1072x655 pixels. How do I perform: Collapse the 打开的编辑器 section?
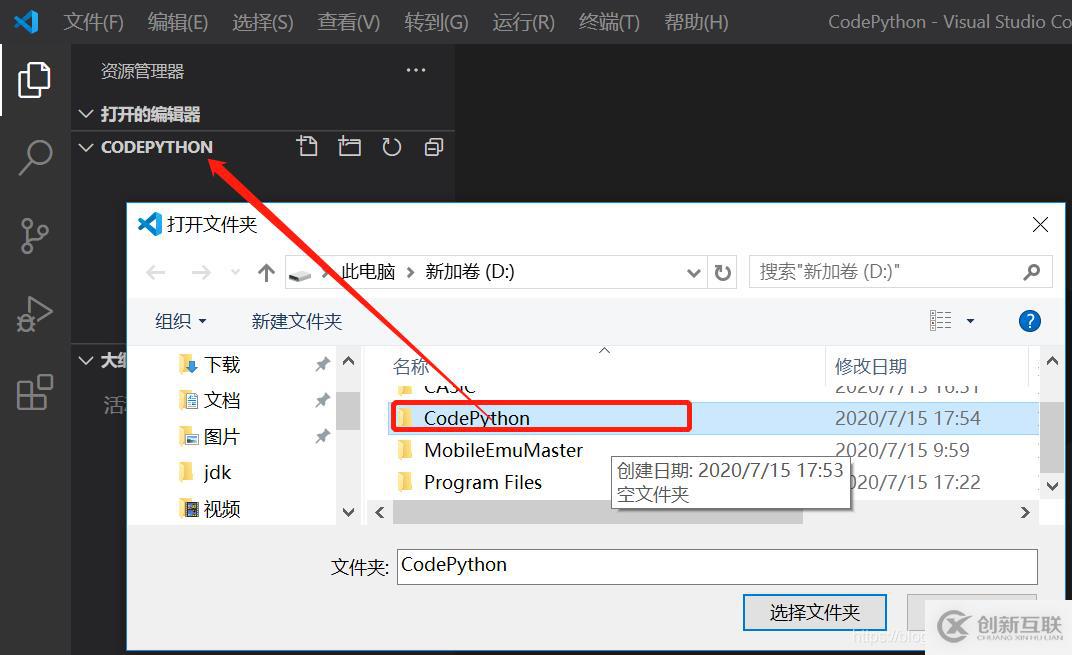tap(86, 113)
